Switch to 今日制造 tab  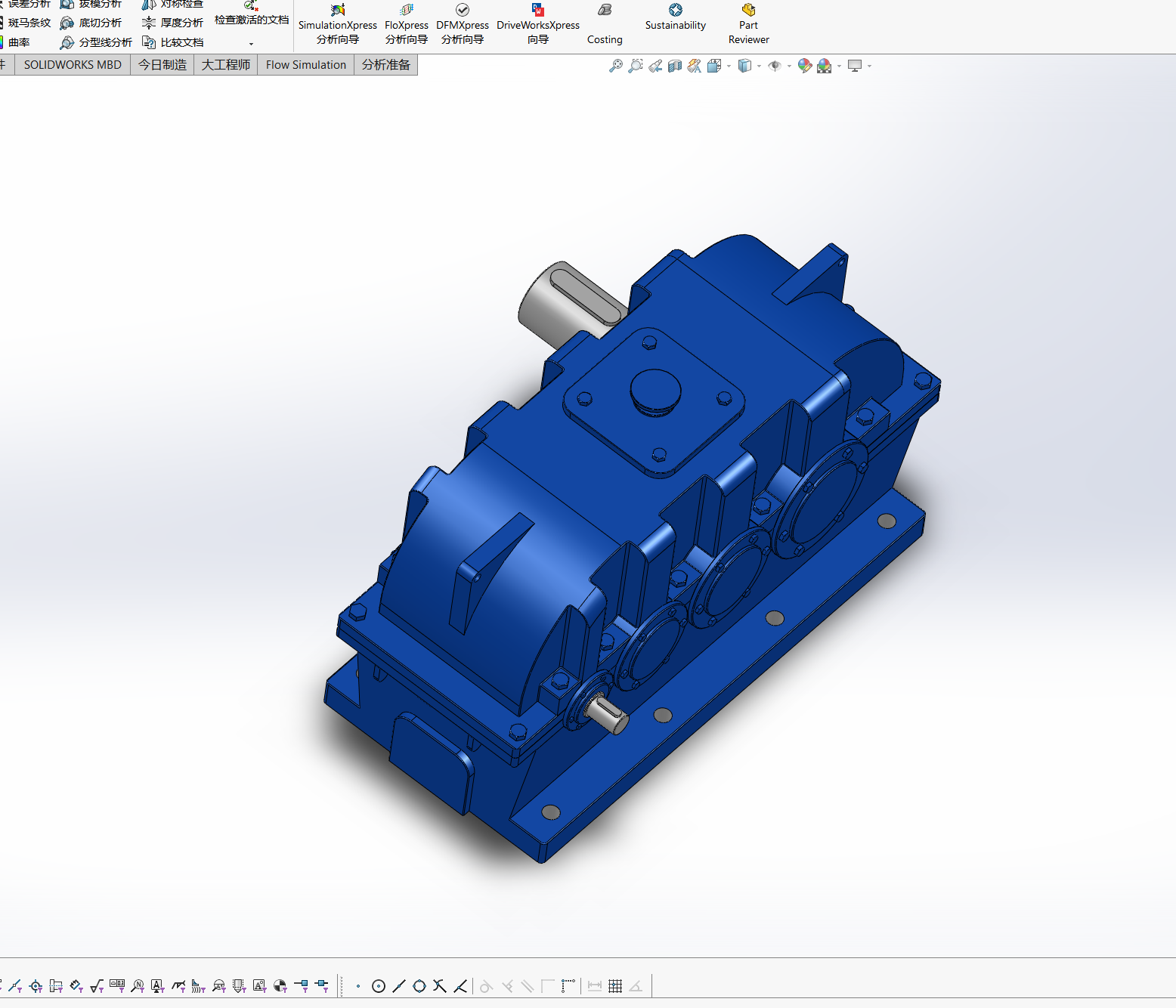[162, 65]
